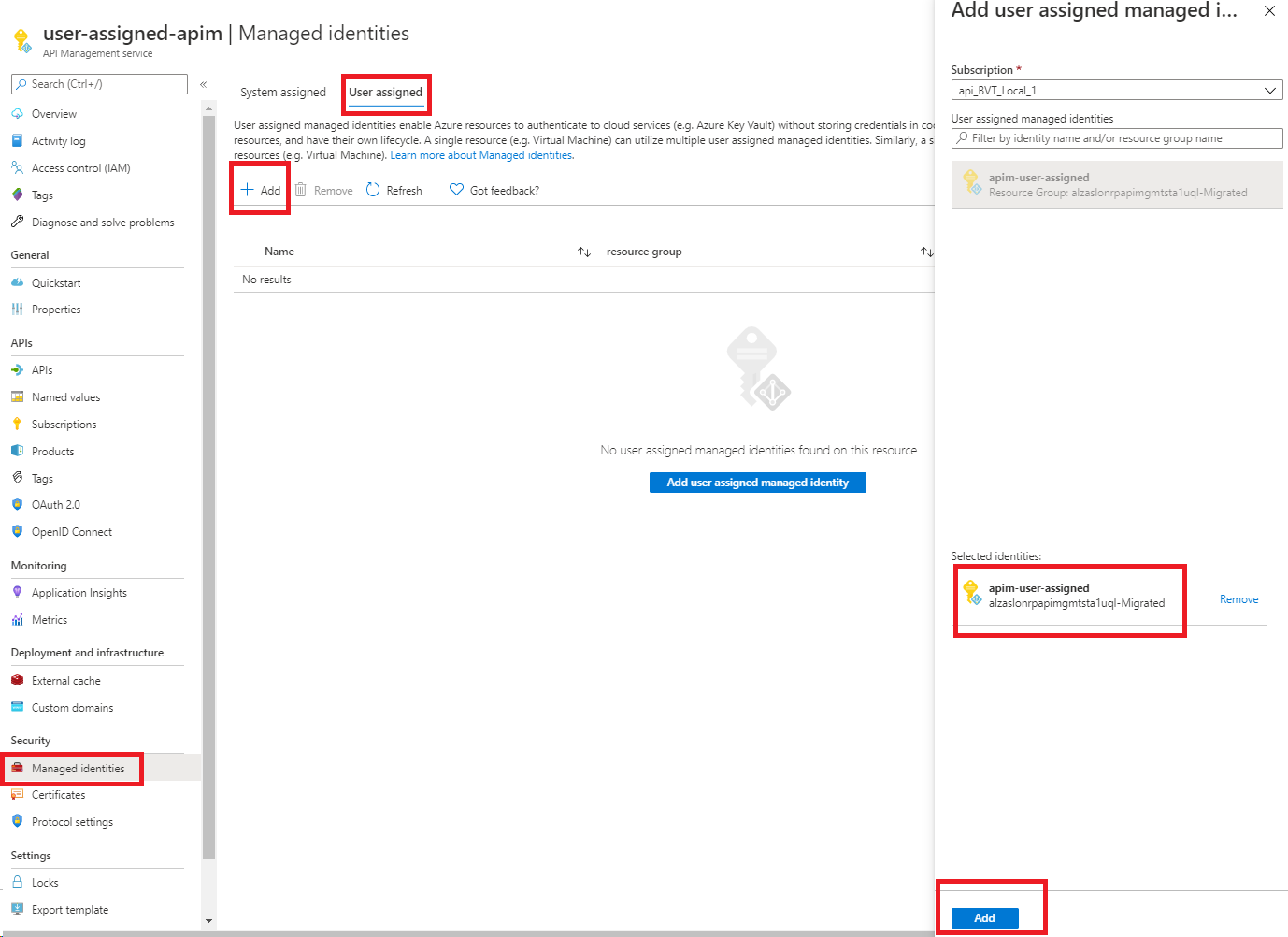
Task: Click the sidebar scroll down arrow
Action: pyautogui.click(x=208, y=921)
